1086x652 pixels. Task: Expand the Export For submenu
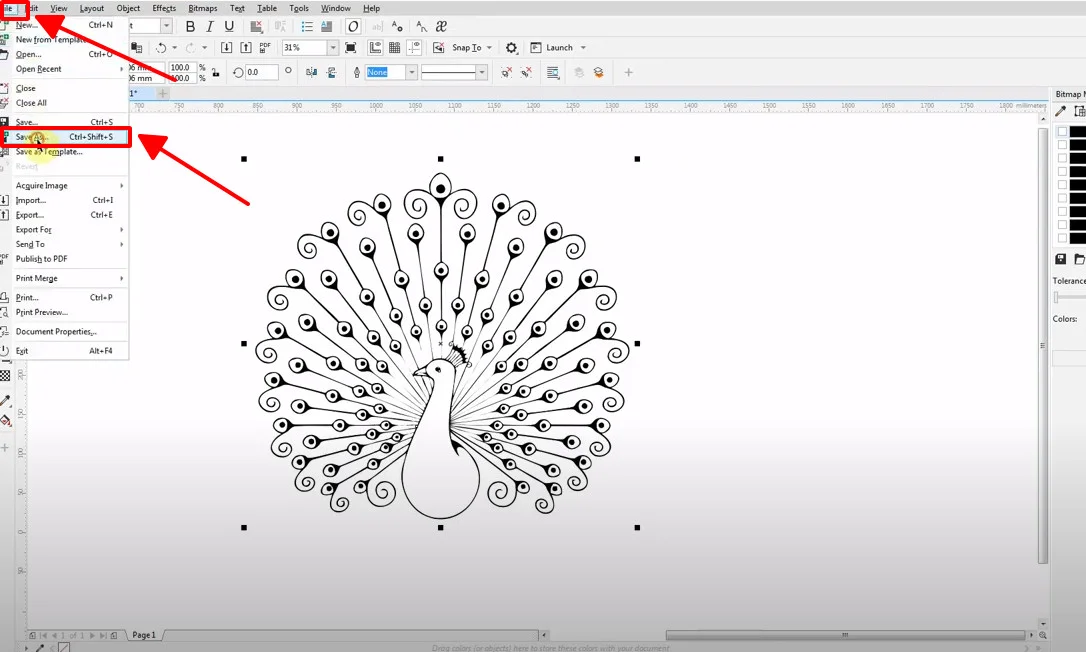(70, 229)
